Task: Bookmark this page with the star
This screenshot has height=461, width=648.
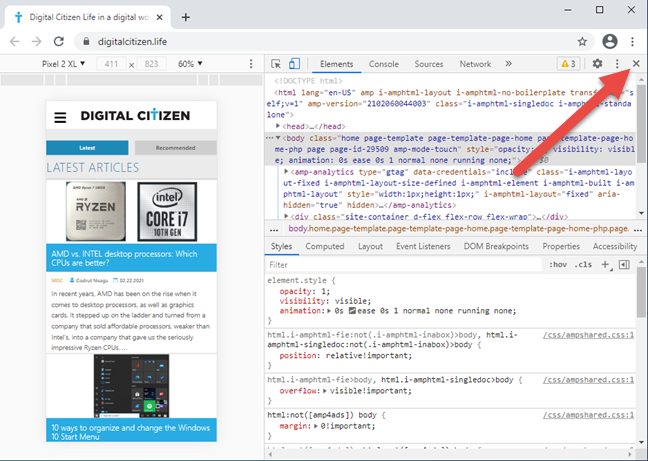Action: tap(582, 41)
